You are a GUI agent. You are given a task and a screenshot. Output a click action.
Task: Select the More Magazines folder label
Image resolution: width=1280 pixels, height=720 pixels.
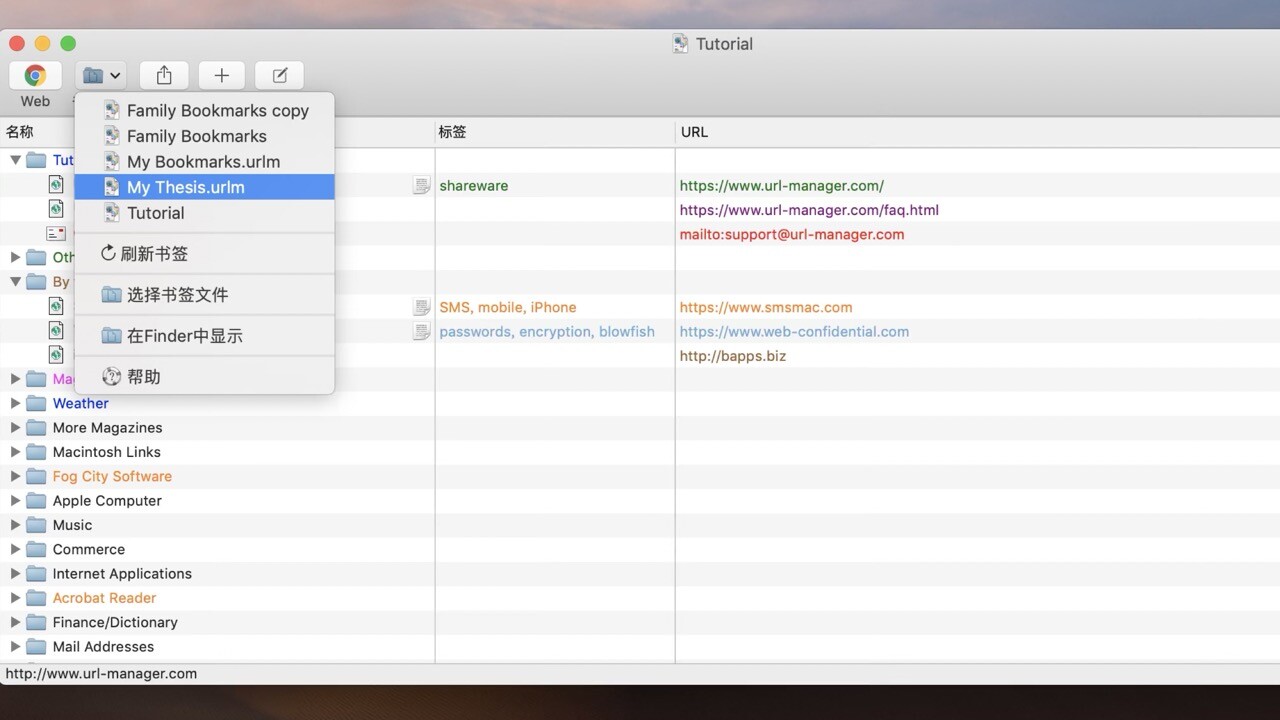pos(107,428)
